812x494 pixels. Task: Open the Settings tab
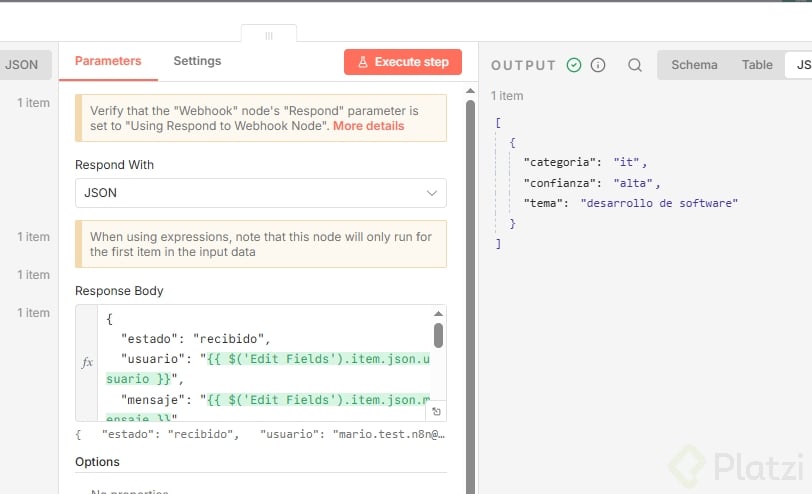click(x=197, y=61)
